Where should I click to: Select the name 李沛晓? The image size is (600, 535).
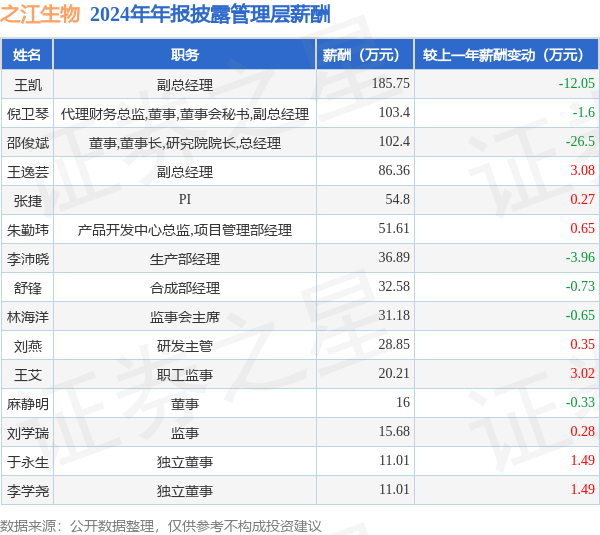[x=28, y=259]
